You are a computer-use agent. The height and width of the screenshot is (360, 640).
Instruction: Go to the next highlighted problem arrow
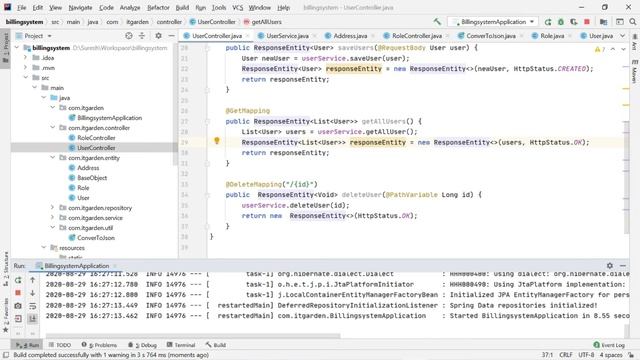[623, 49]
